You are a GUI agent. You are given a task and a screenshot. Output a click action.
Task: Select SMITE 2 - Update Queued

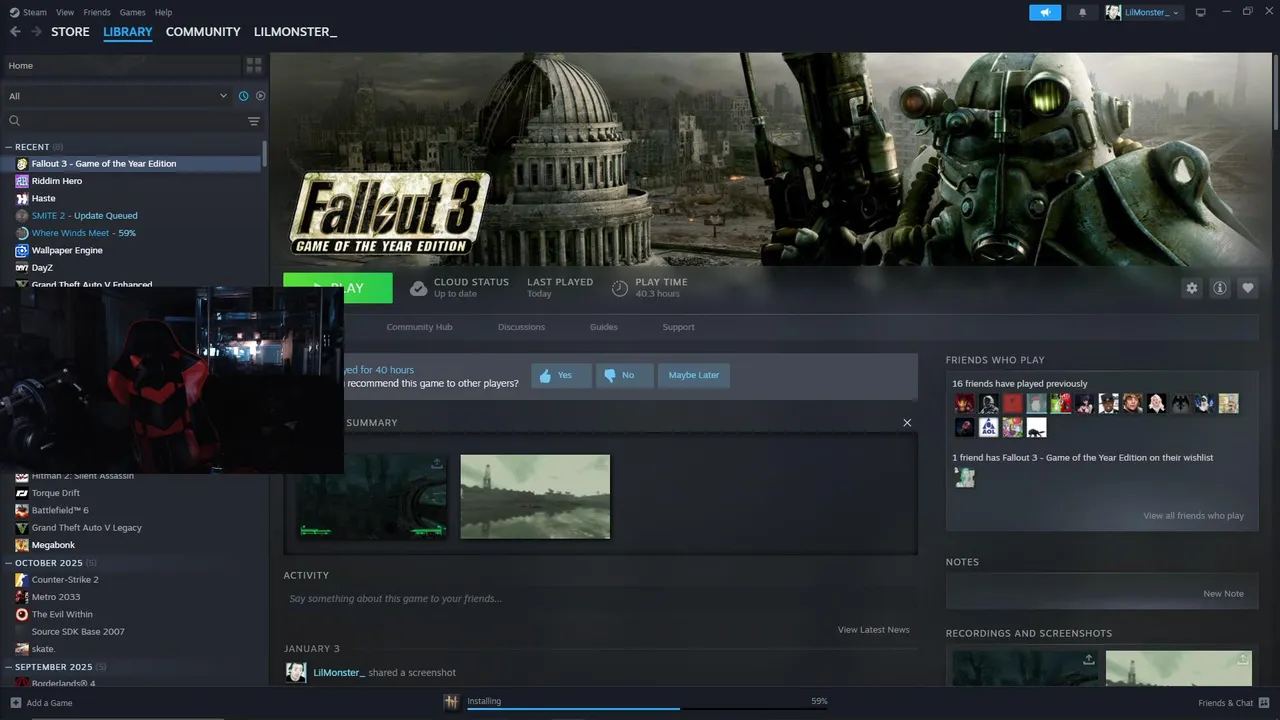[84, 216]
